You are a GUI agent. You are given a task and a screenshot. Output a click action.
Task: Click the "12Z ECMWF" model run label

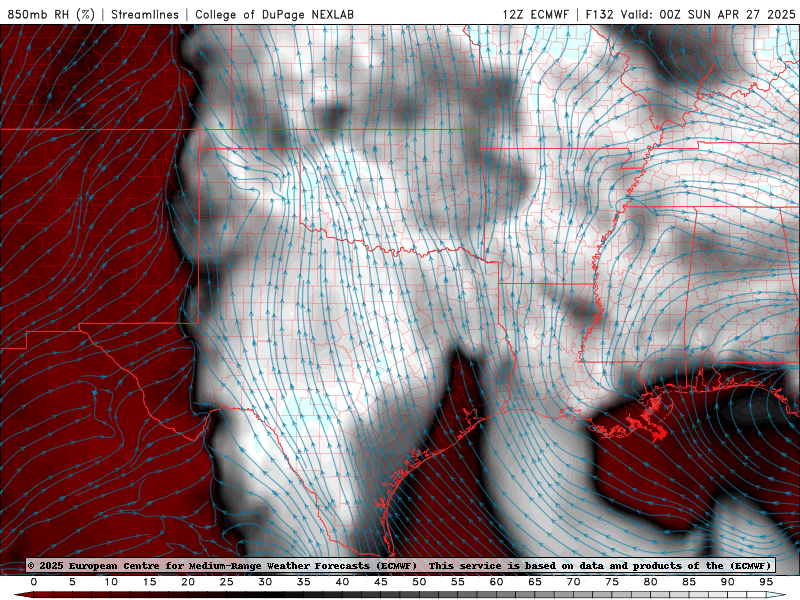(536, 14)
